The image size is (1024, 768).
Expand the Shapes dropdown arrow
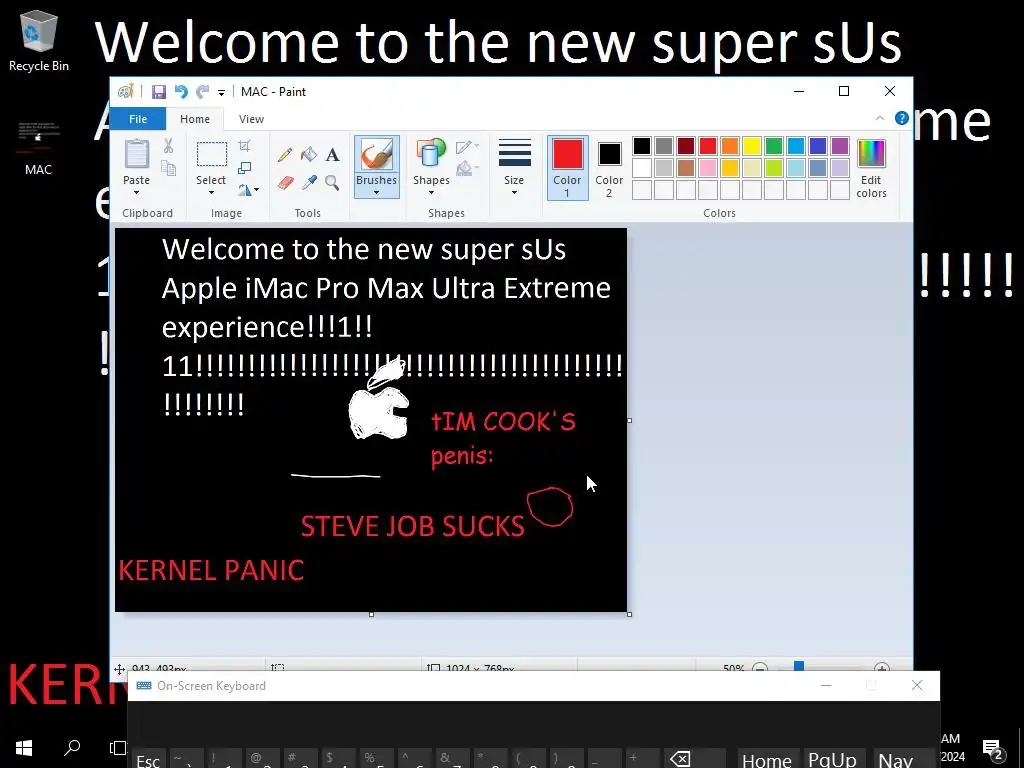431,193
